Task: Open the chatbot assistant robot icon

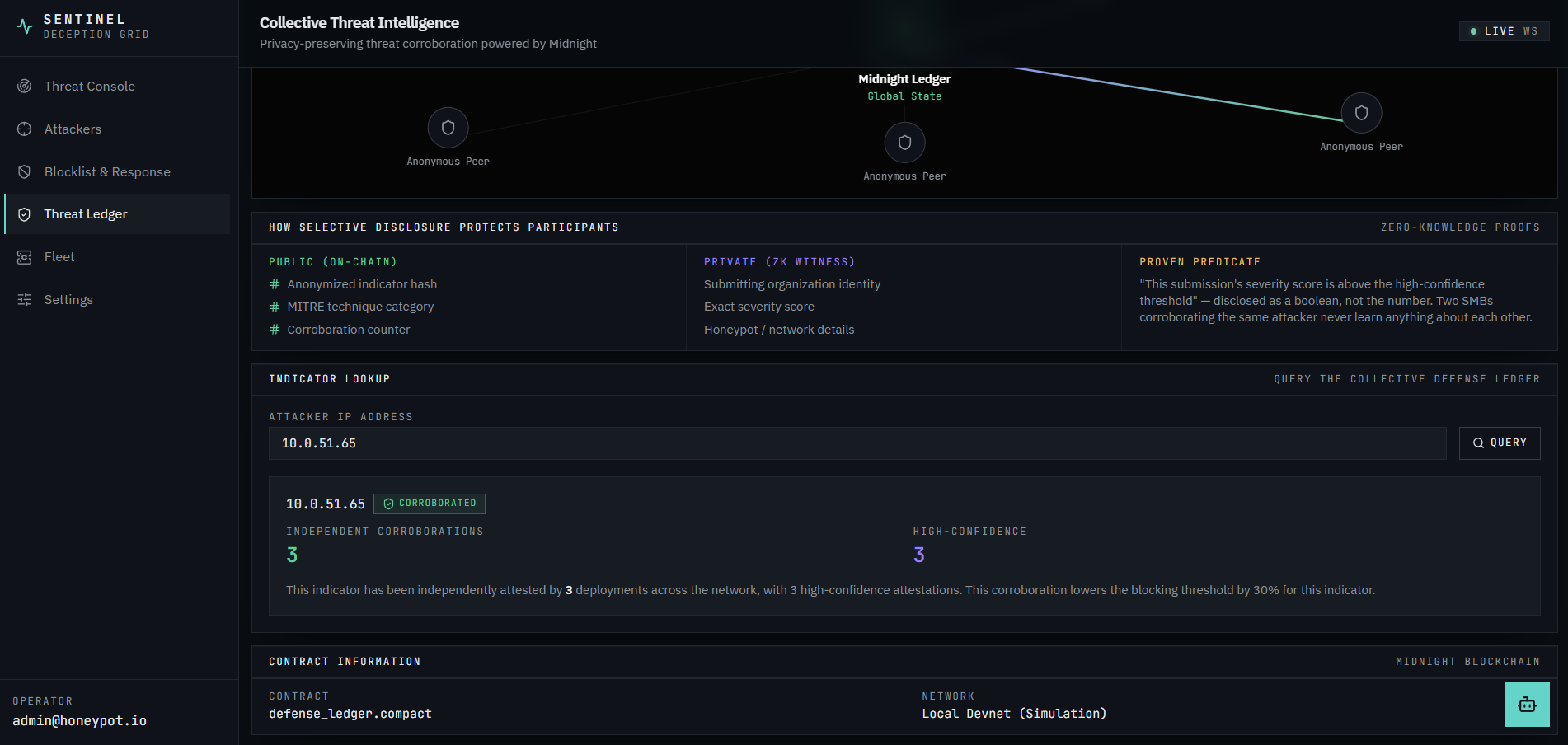Action: (1527, 705)
